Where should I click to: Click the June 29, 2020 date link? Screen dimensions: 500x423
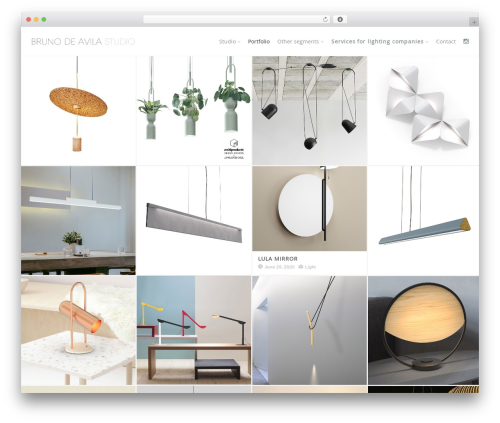coord(279,267)
